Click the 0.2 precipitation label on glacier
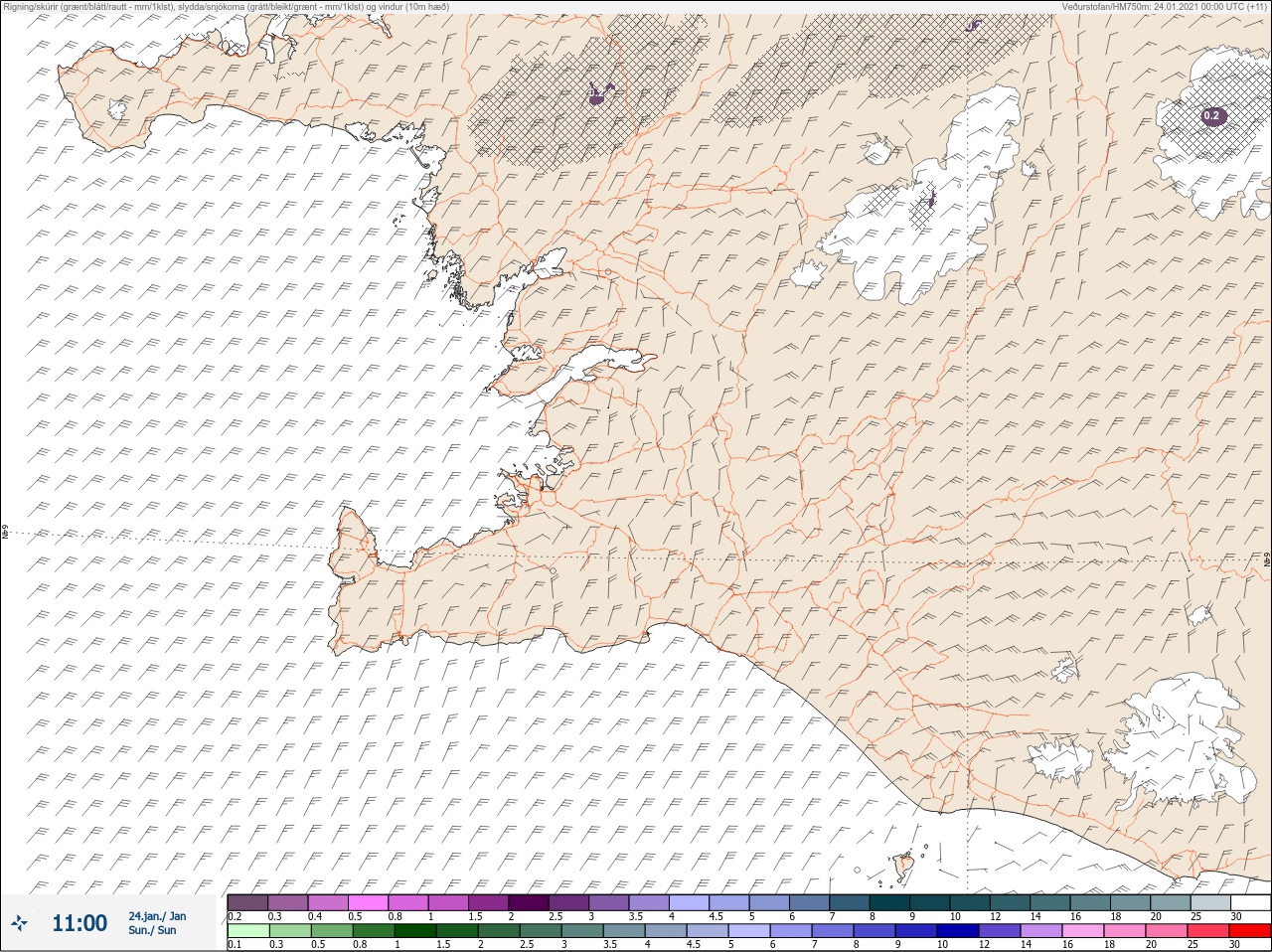1272x952 pixels. [x=1211, y=116]
